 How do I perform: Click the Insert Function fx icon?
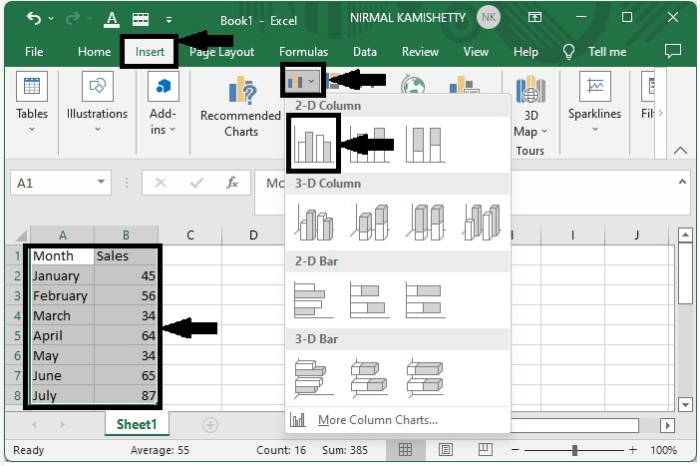(x=232, y=183)
